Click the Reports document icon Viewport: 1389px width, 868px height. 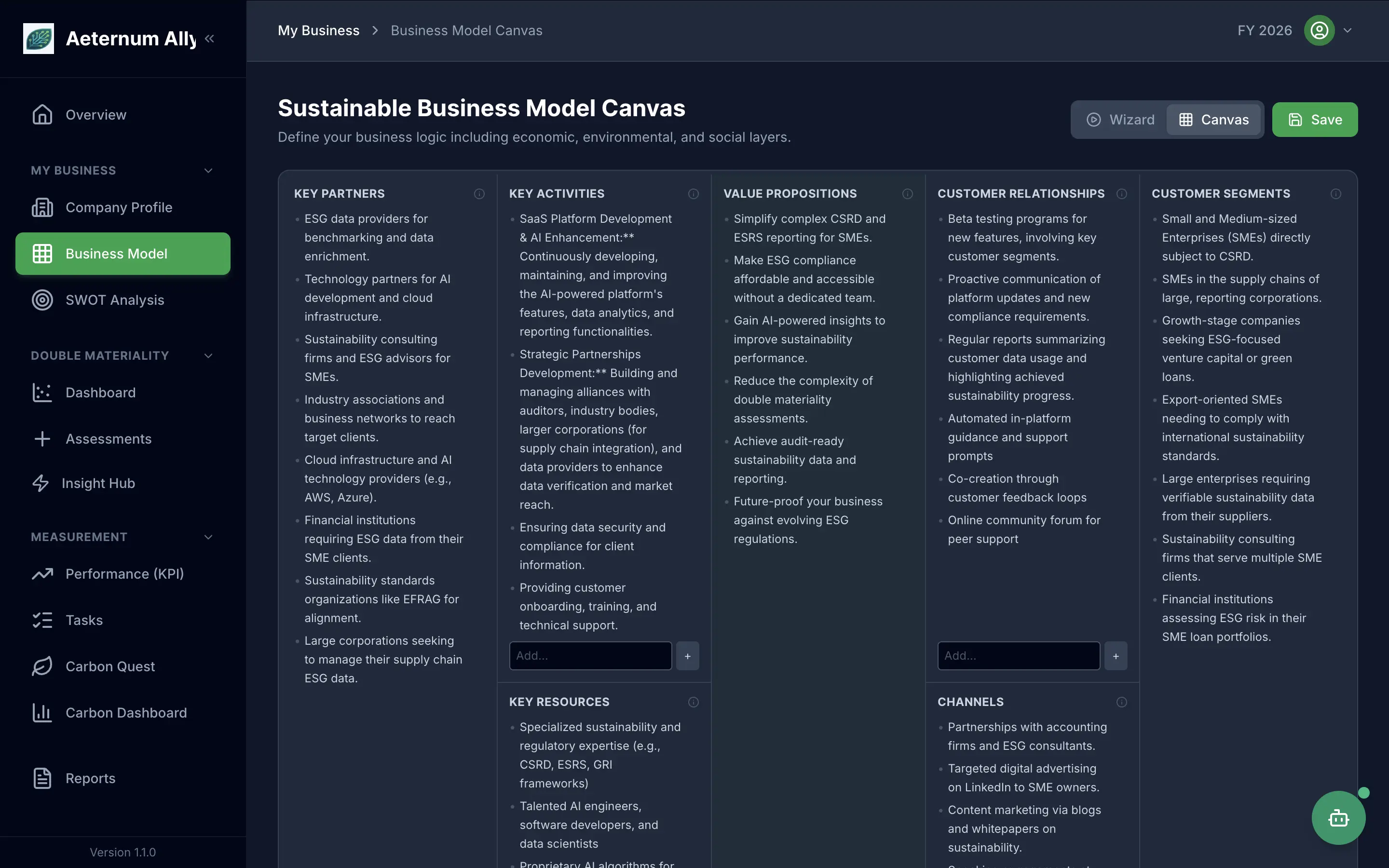coord(42,778)
